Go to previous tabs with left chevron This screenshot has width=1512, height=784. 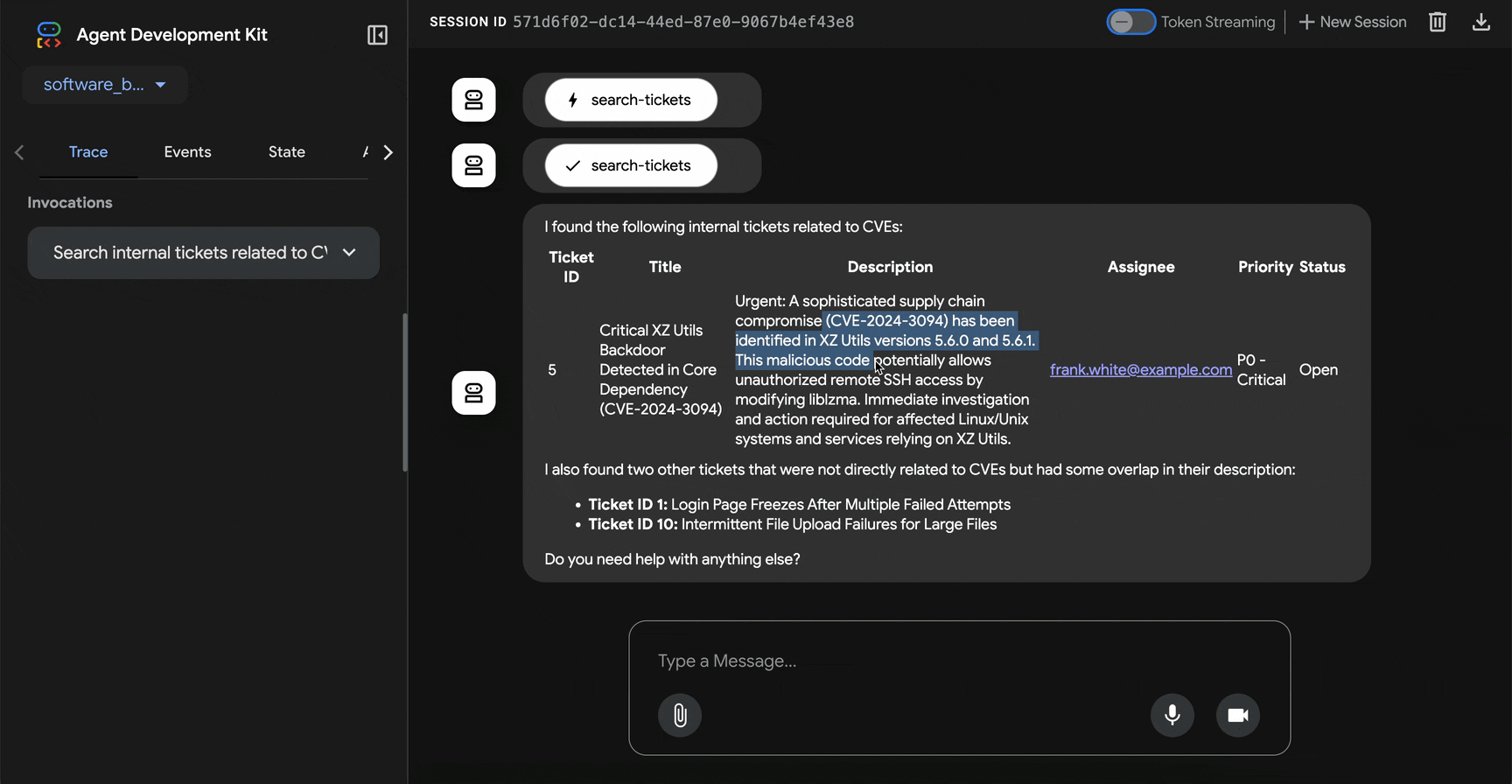(19, 152)
